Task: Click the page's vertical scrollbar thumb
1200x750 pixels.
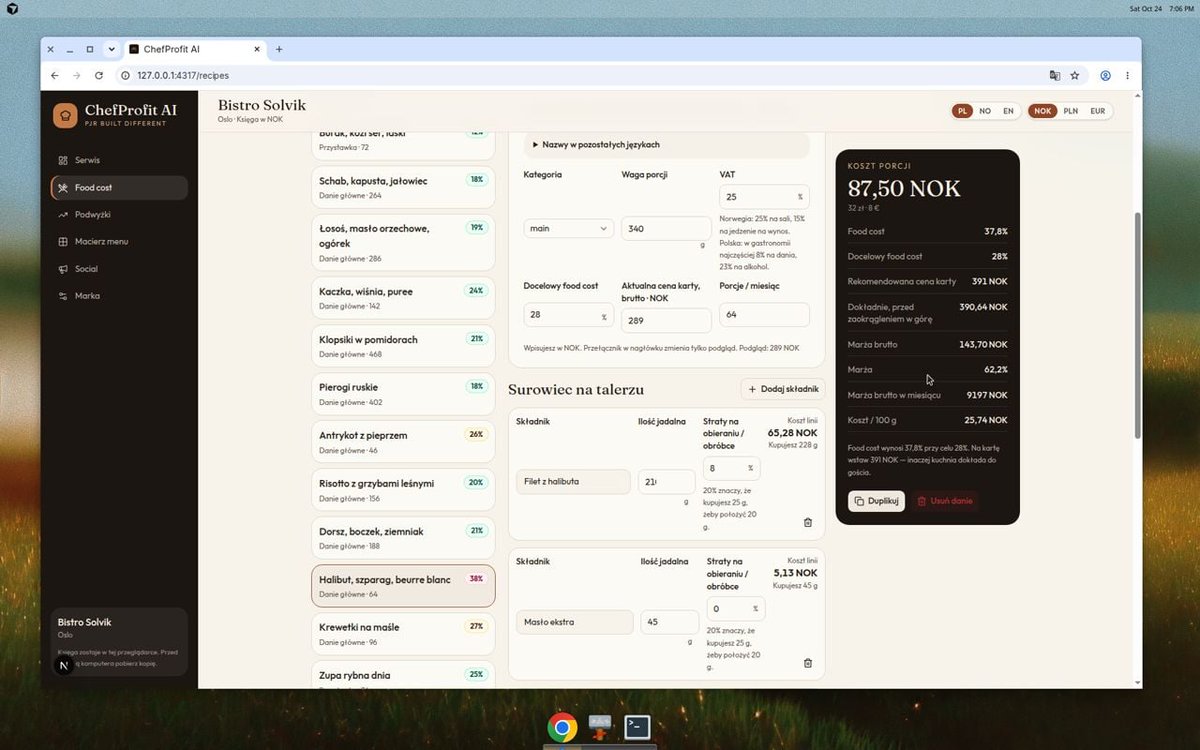Action: [x=1136, y=325]
